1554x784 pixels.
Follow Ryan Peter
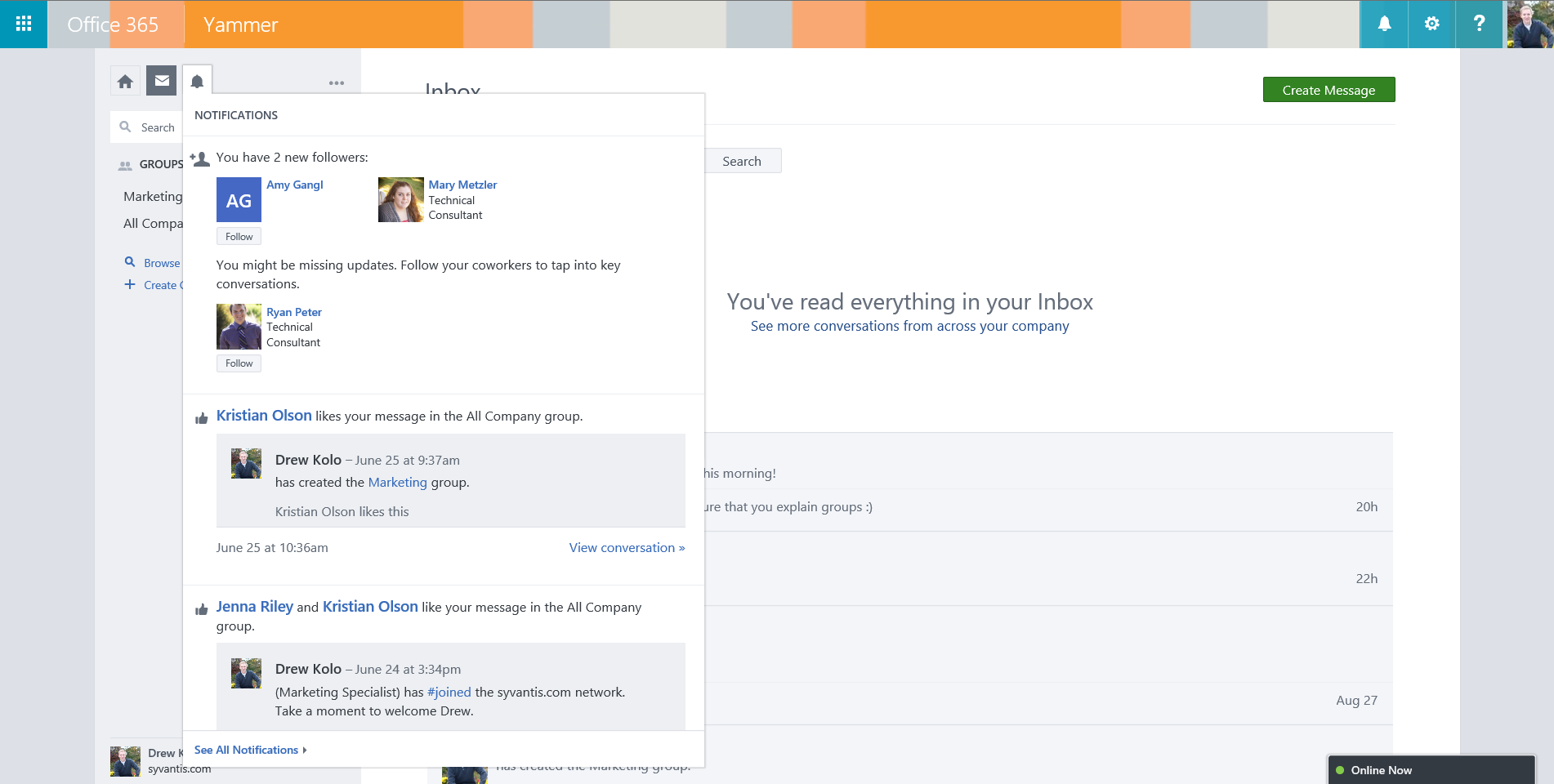pos(239,363)
